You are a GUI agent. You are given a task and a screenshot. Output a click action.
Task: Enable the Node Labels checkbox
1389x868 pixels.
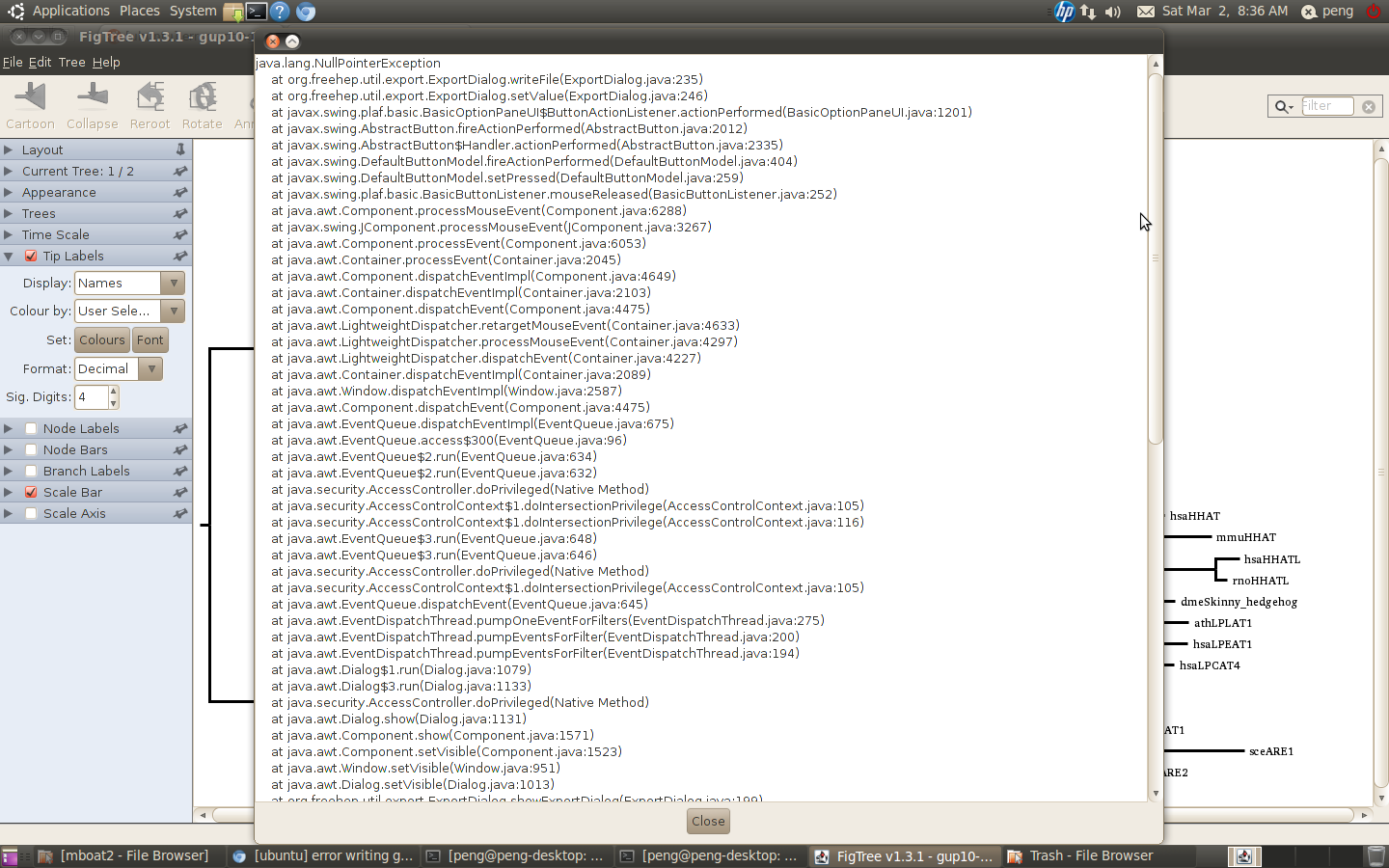31,429
